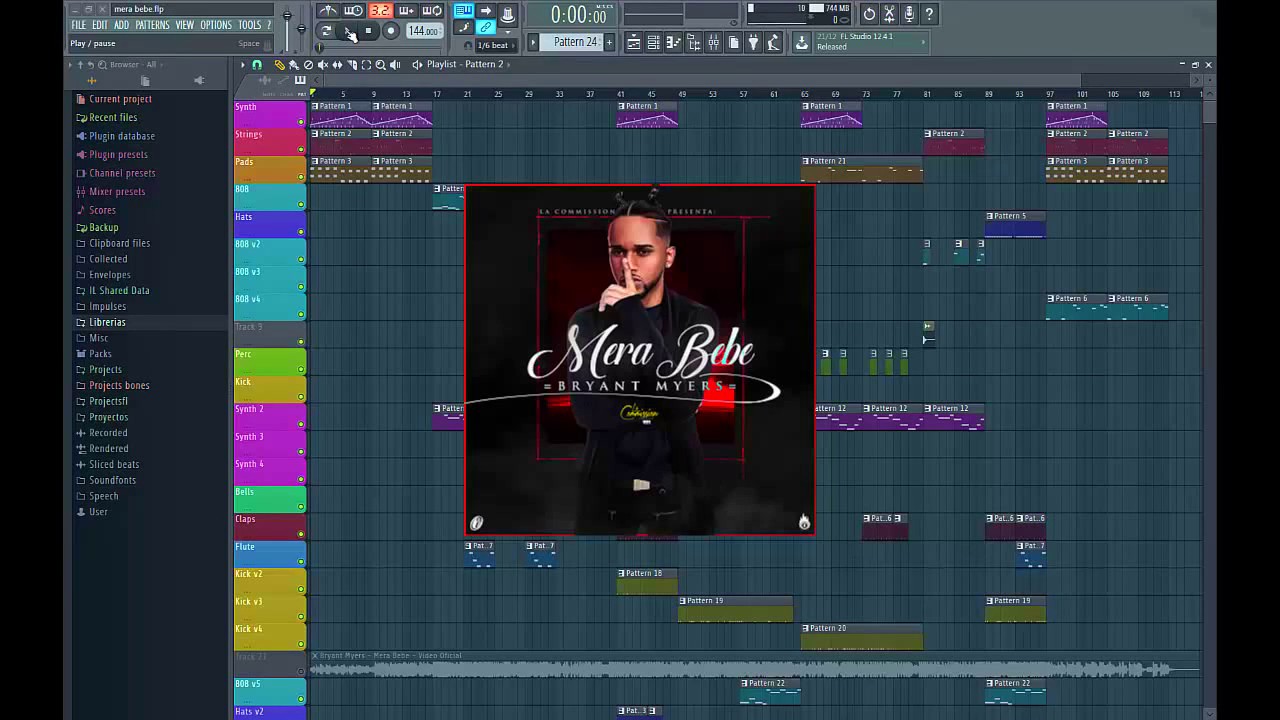
Task: Select the playlist Paint brush tool
Action: 294,64
